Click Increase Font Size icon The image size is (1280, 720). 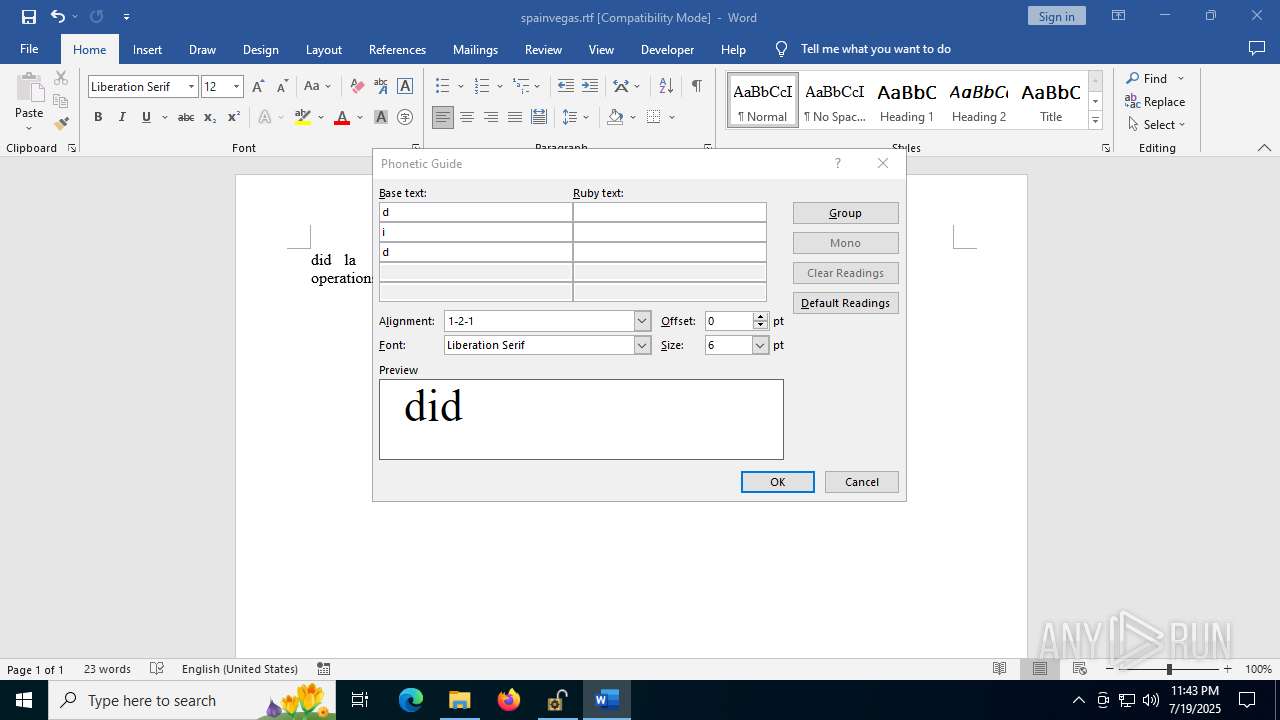258,86
